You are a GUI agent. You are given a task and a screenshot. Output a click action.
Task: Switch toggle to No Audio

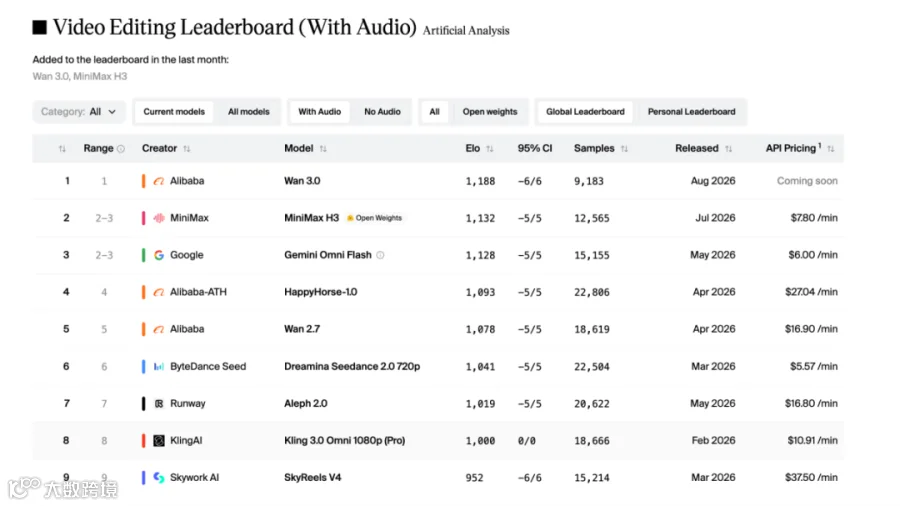pos(382,112)
